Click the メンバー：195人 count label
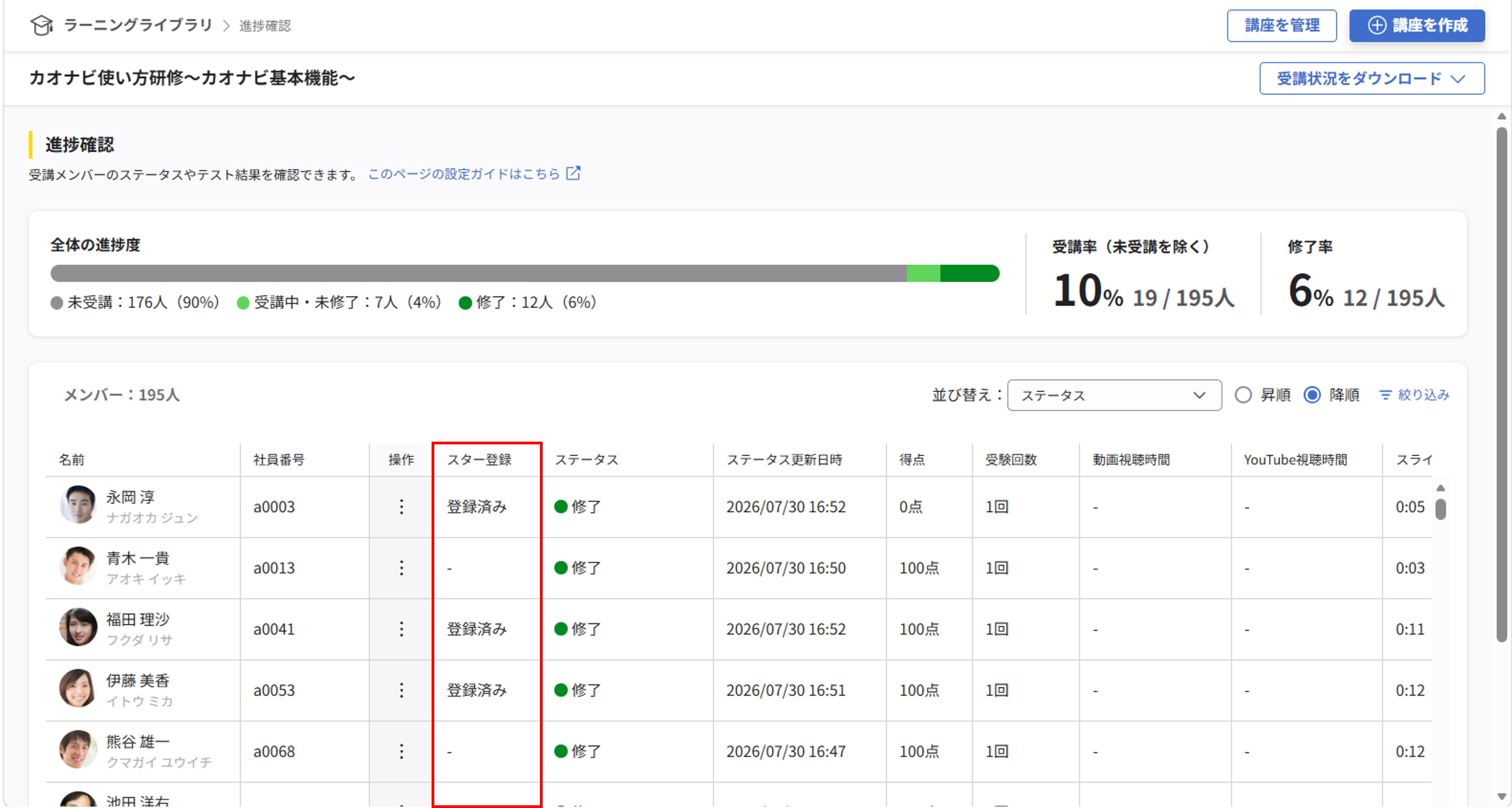The width and height of the screenshot is (1512, 808). 122,395
